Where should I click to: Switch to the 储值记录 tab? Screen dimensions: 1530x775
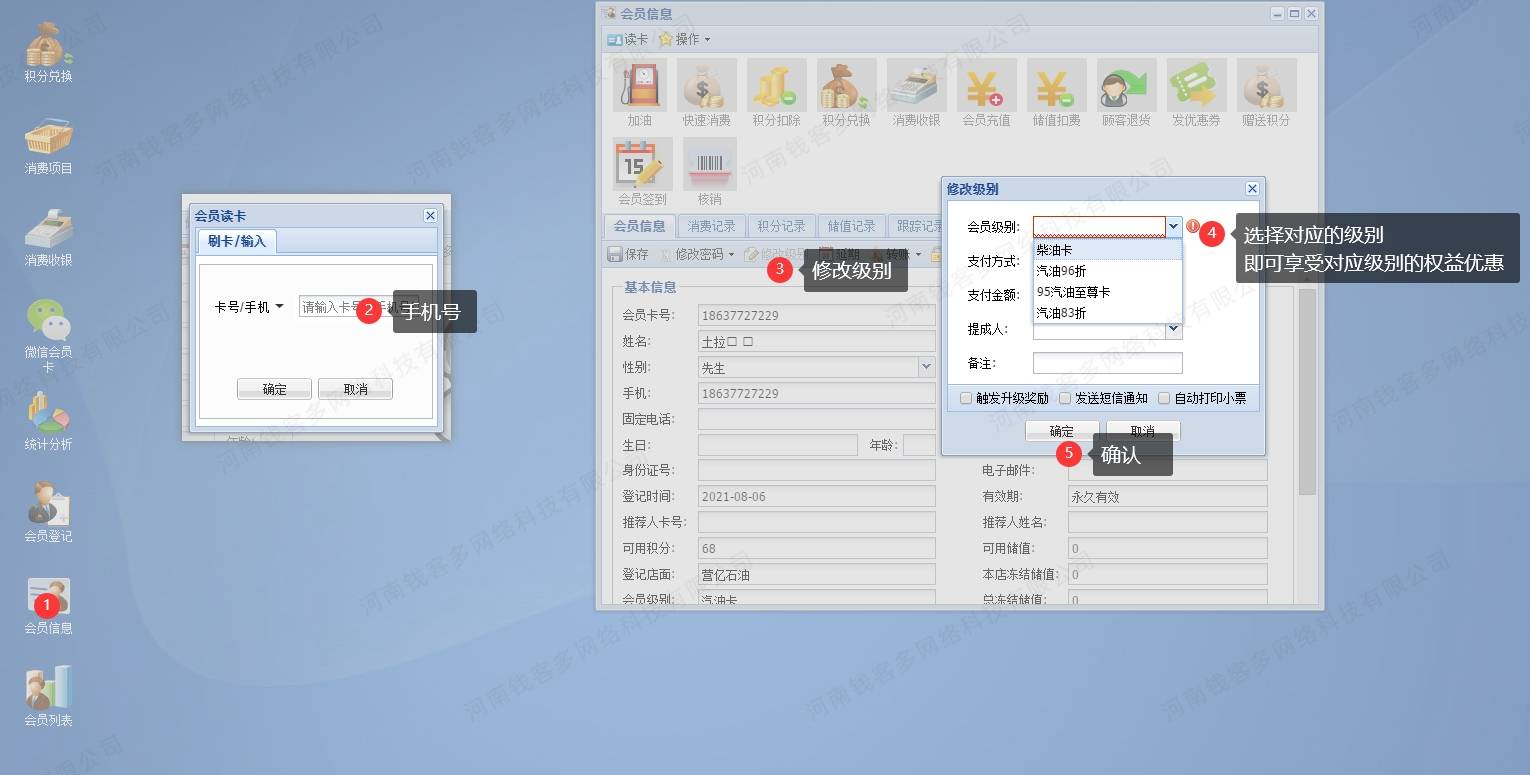(x=851, y=226)
